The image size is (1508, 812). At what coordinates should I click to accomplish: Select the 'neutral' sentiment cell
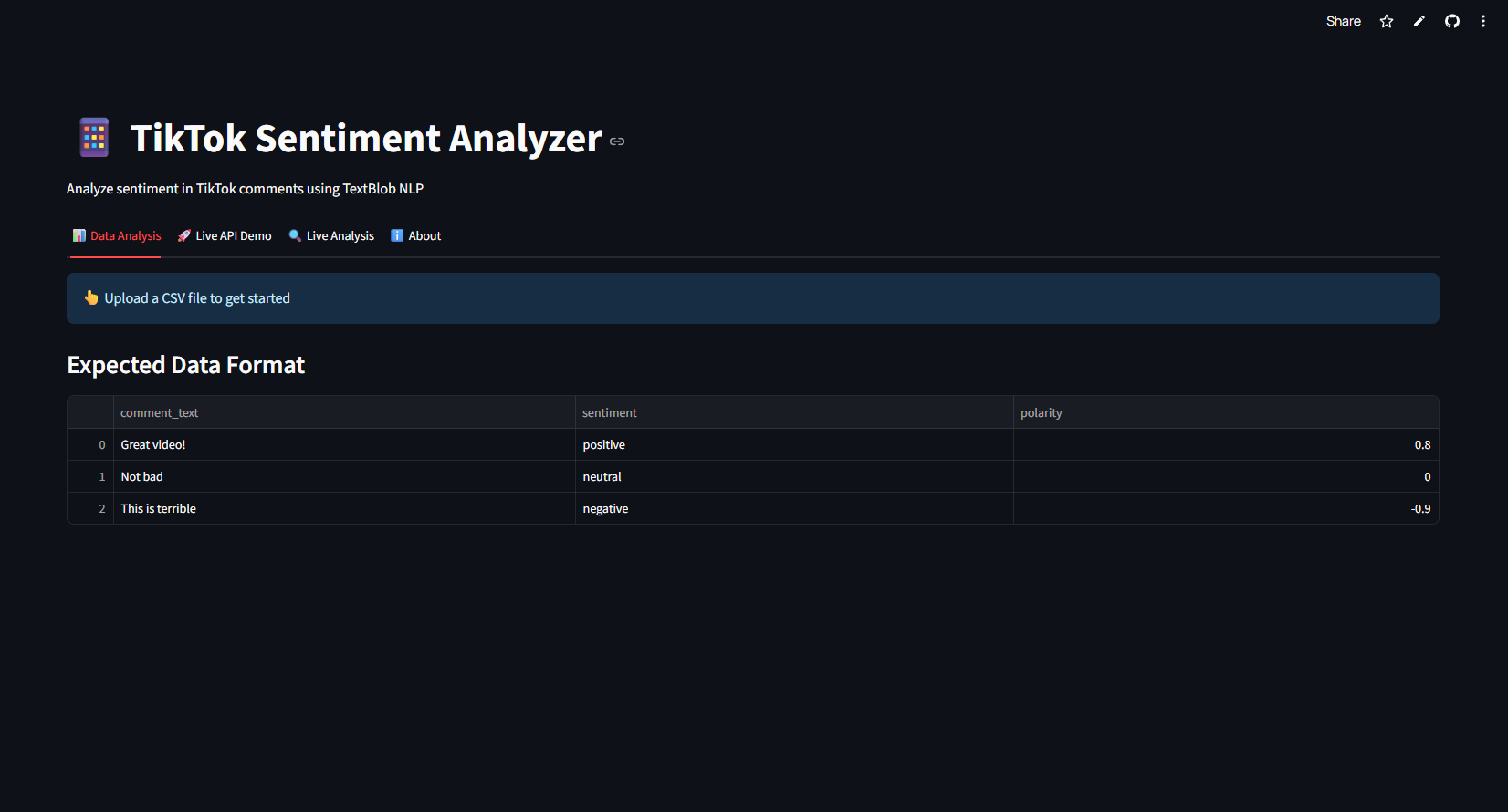point(794,476)
